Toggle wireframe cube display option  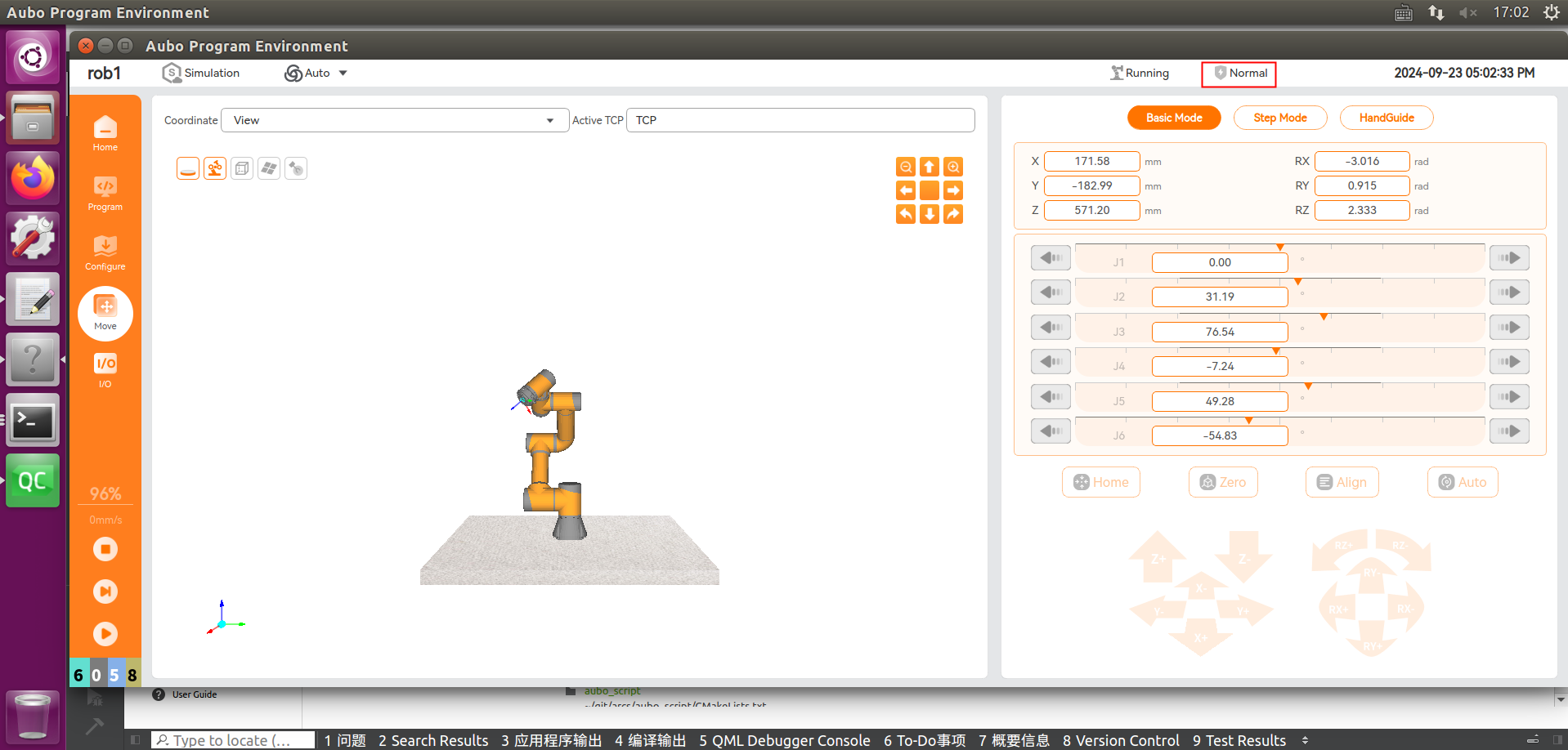click(242, 168)
